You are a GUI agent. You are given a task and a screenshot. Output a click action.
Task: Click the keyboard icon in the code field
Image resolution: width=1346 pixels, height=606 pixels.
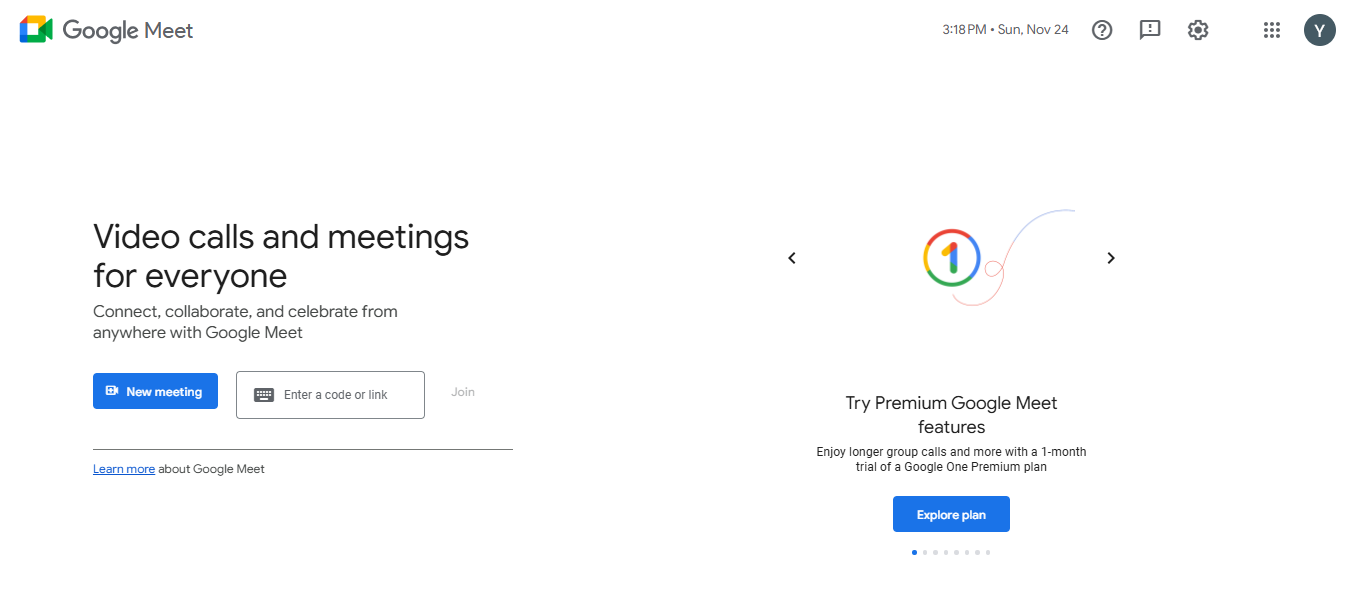[264, 395]
